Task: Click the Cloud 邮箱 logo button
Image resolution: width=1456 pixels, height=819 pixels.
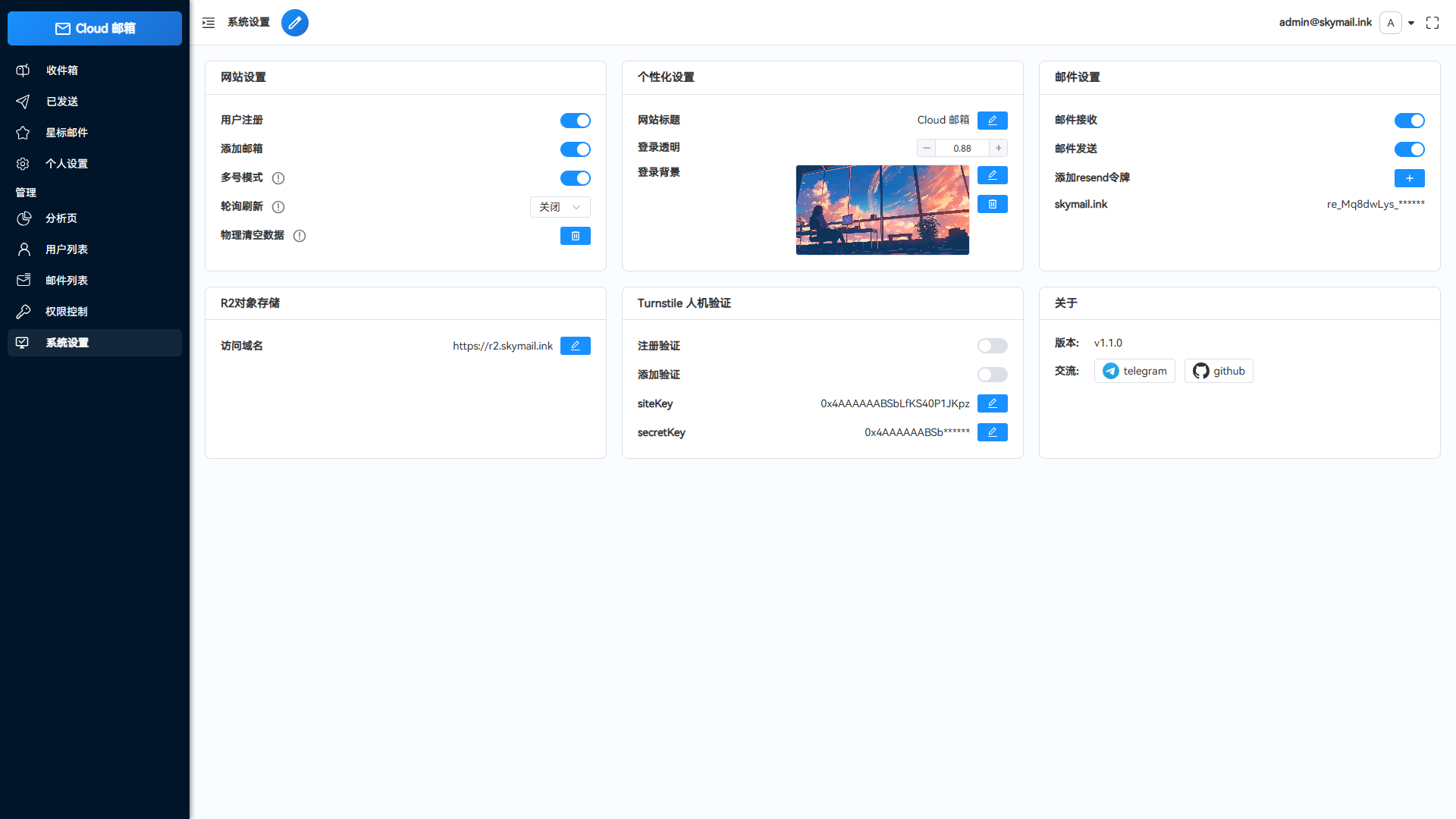Action: [95, 28]
